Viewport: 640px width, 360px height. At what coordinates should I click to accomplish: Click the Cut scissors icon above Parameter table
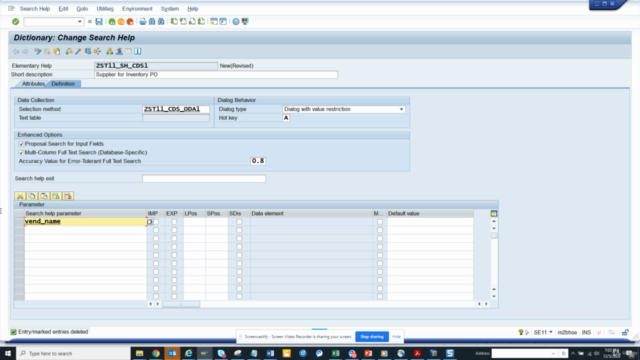coord(20,196)
